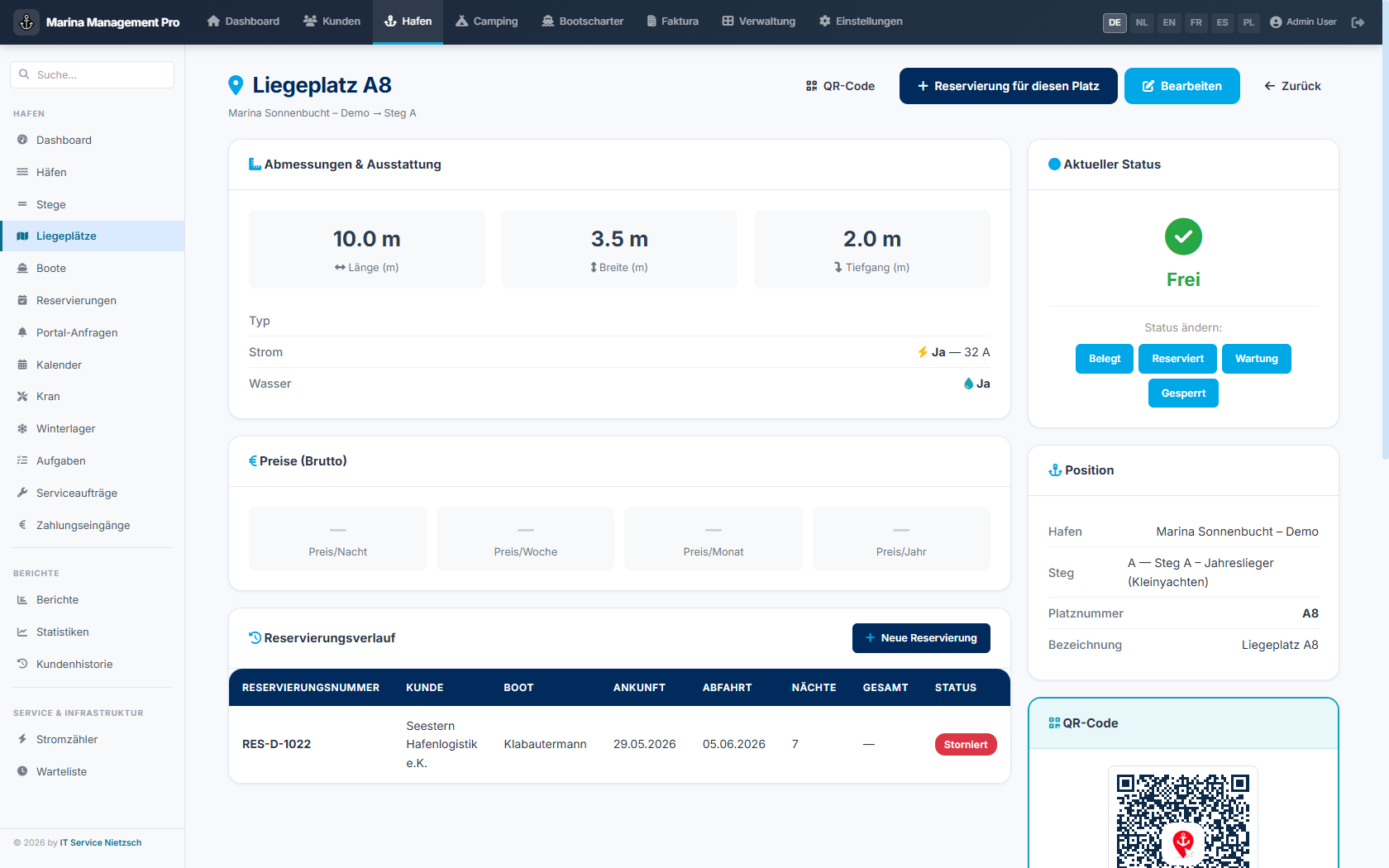Click the Kalender icon in sidebar
This screenshot has height=868, width=1389.
22,365
